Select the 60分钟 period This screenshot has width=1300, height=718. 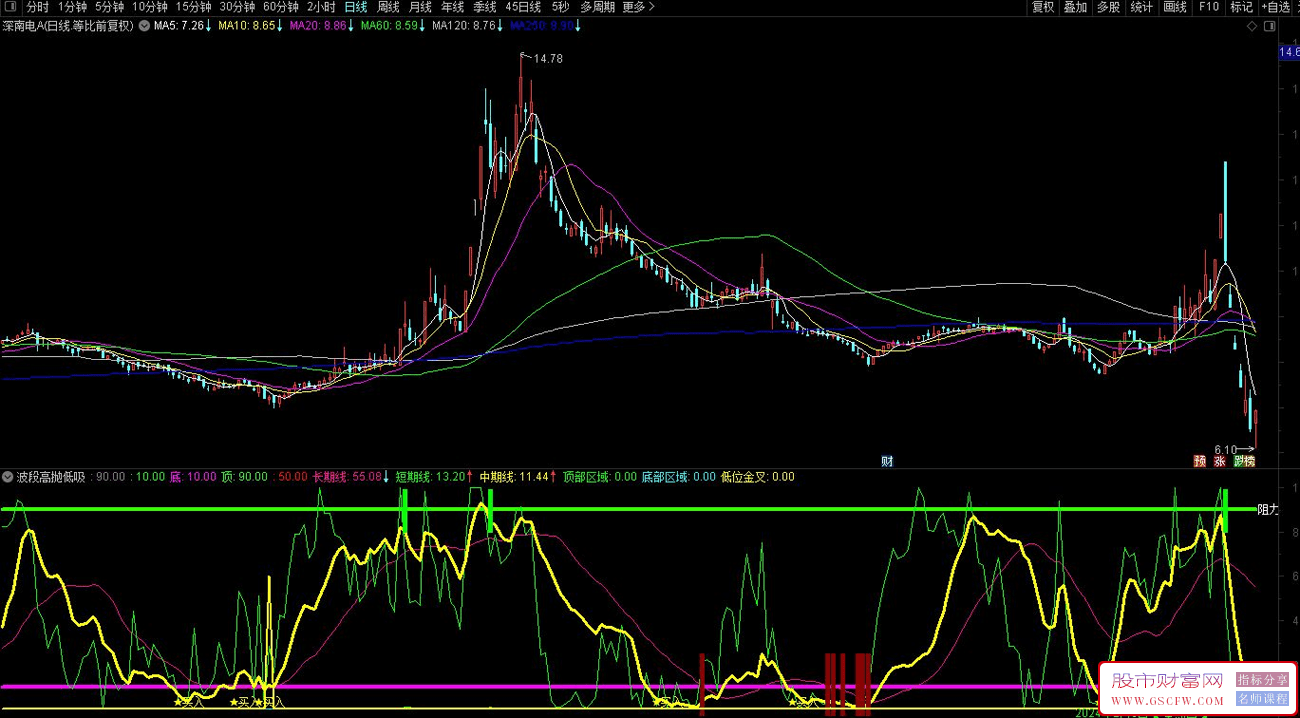(x=281, y=7)
